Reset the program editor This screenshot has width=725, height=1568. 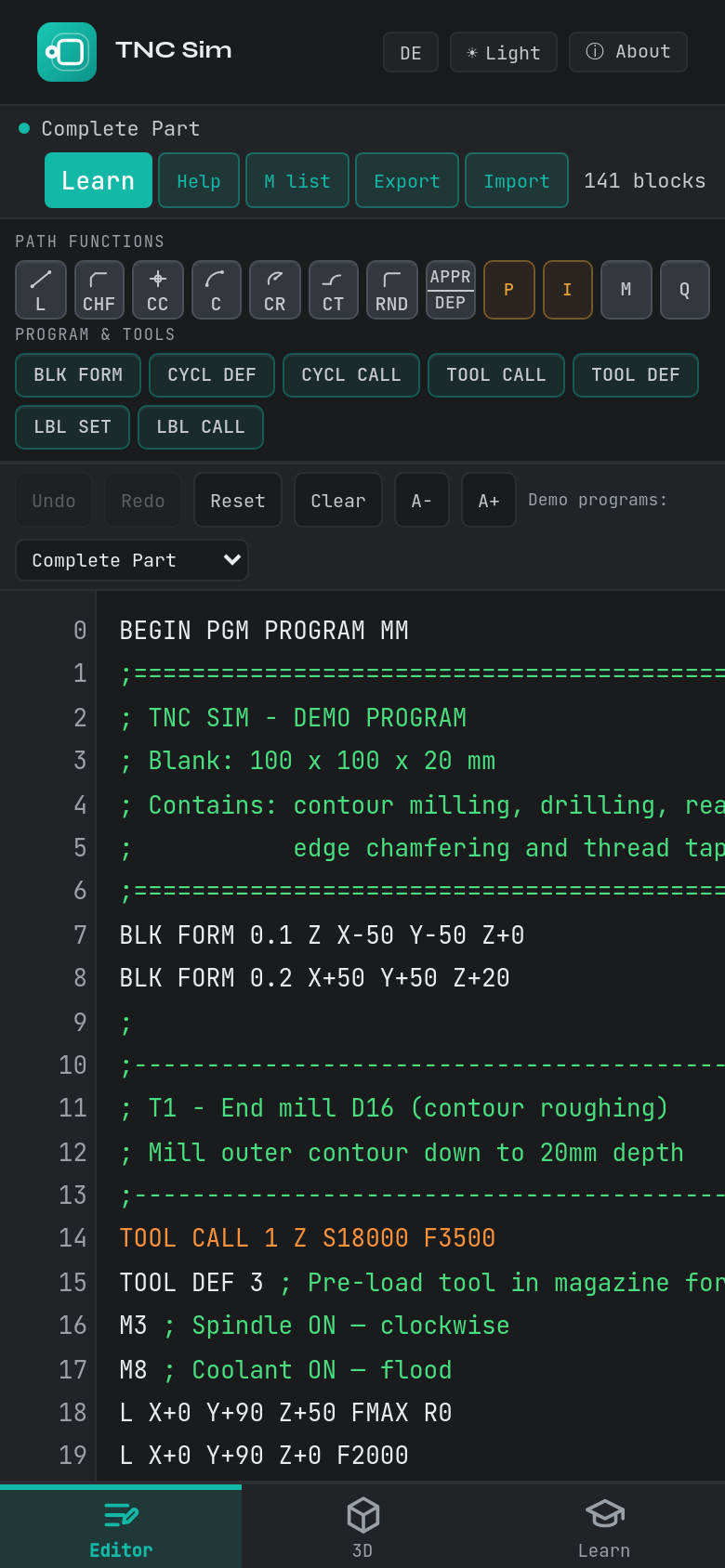[238, 500]
